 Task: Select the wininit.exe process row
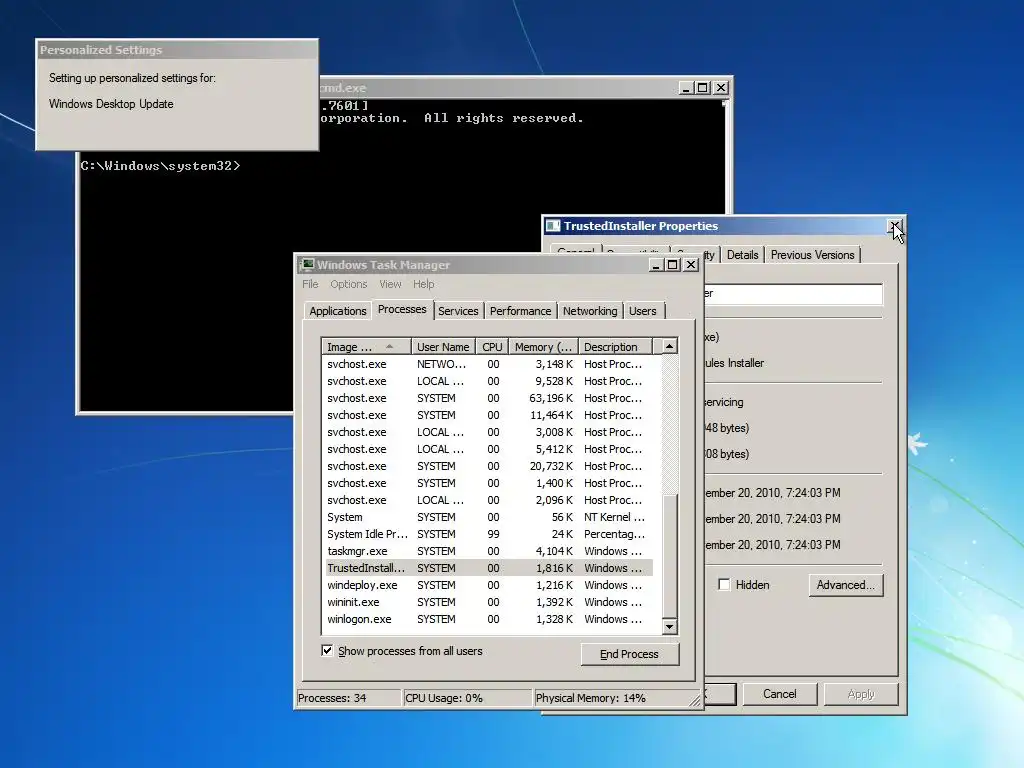pos(488,601)
